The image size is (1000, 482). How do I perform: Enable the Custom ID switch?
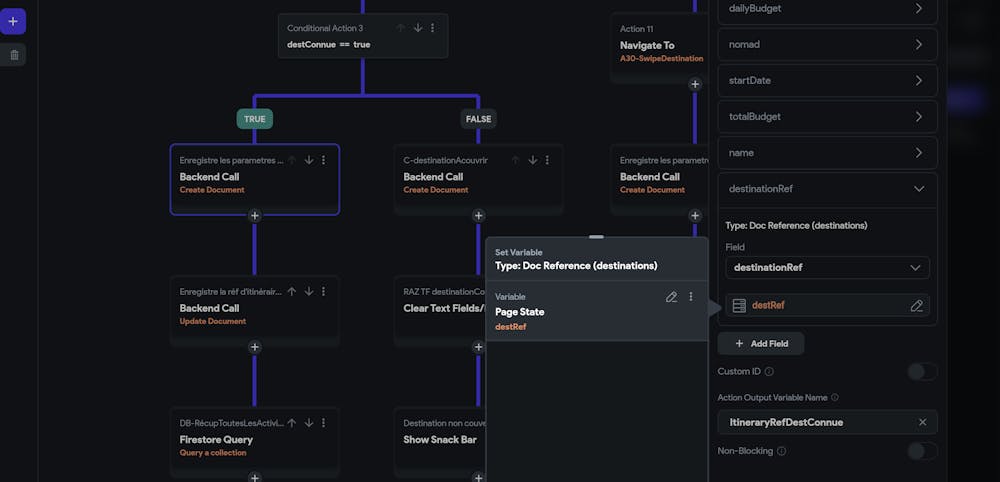click(x=922, y=372)
